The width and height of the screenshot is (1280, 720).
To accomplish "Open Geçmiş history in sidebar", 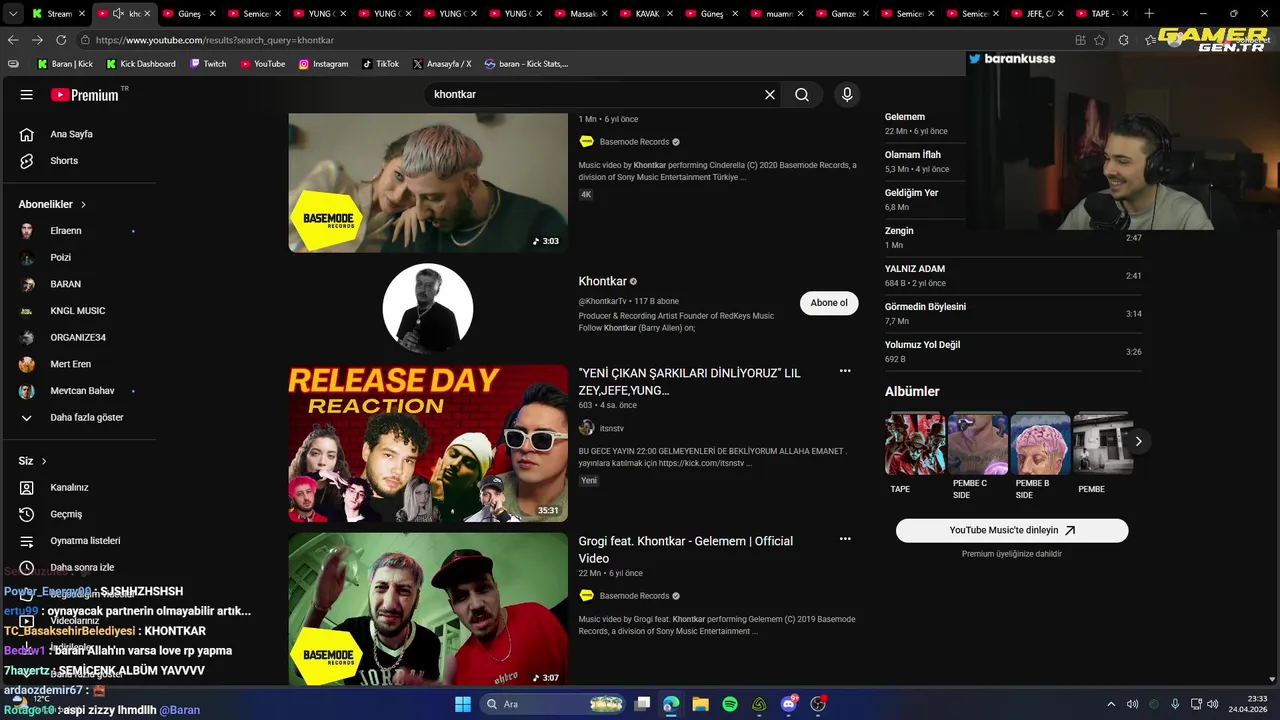I will tap(66, 514).
